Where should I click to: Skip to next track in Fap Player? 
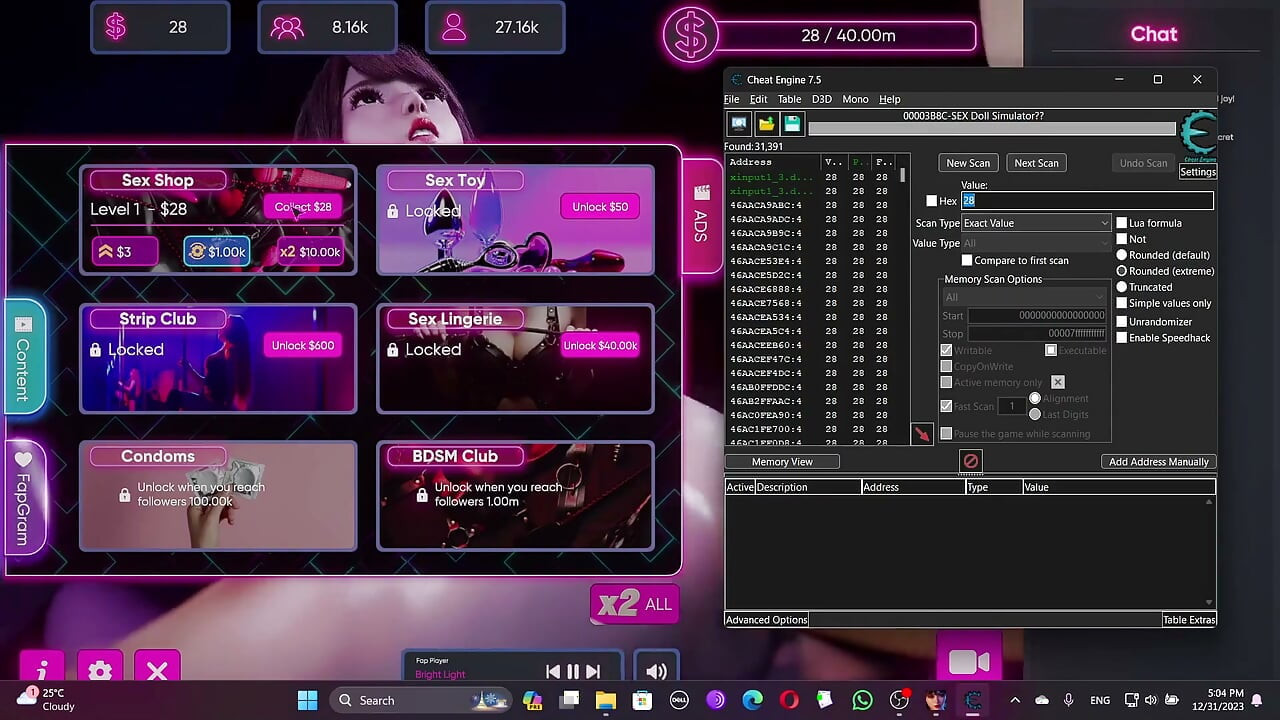click(593, 672)
